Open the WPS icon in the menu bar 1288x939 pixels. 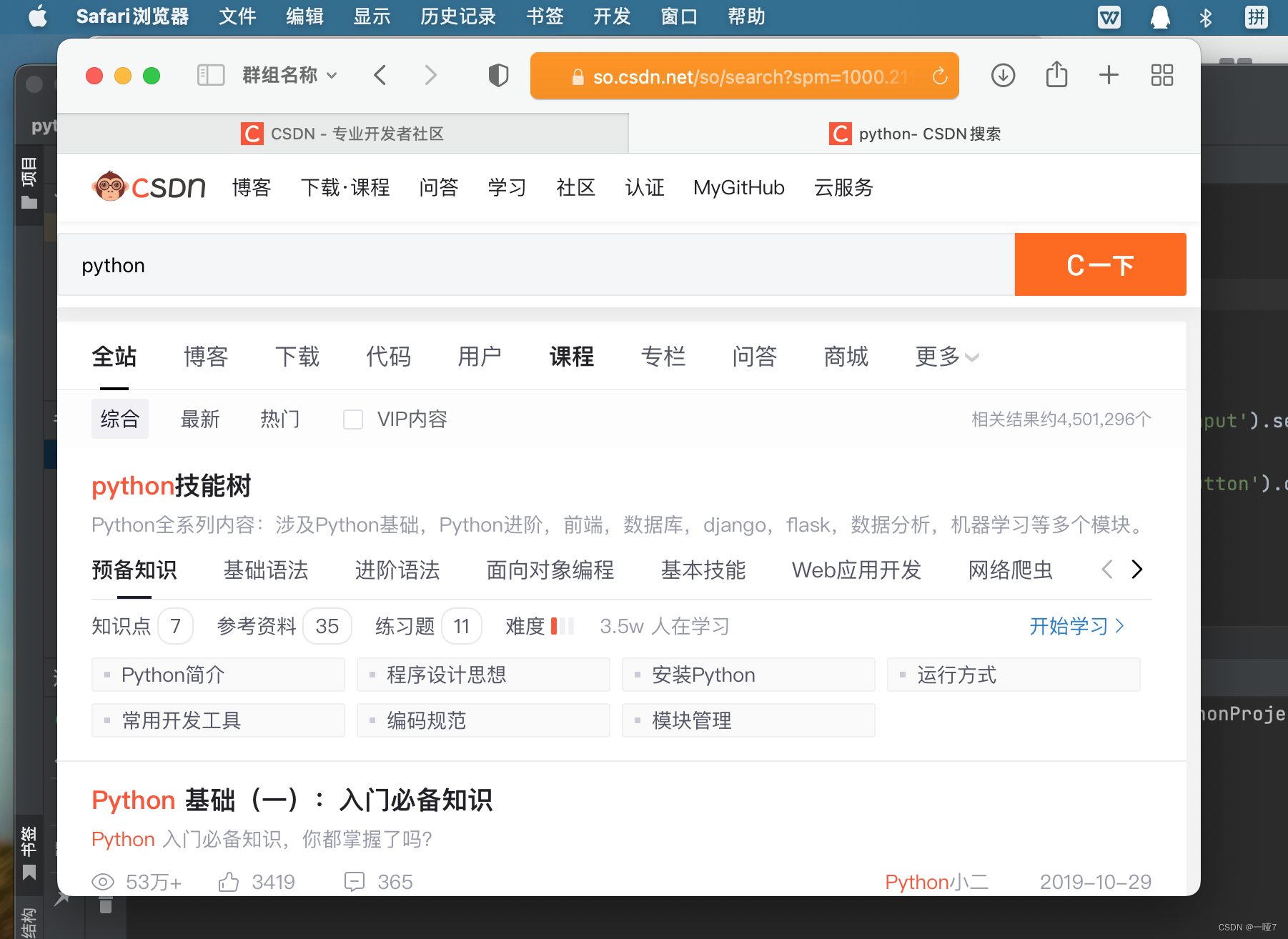coord(1109,16)
